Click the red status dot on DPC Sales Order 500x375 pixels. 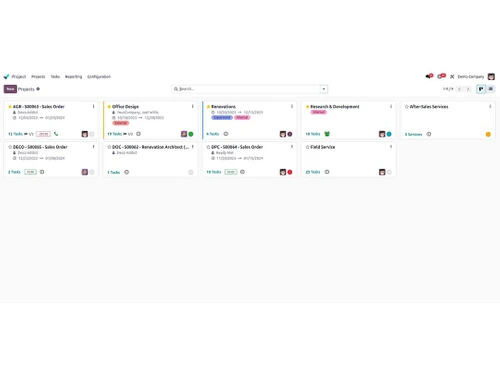[290, 172]
